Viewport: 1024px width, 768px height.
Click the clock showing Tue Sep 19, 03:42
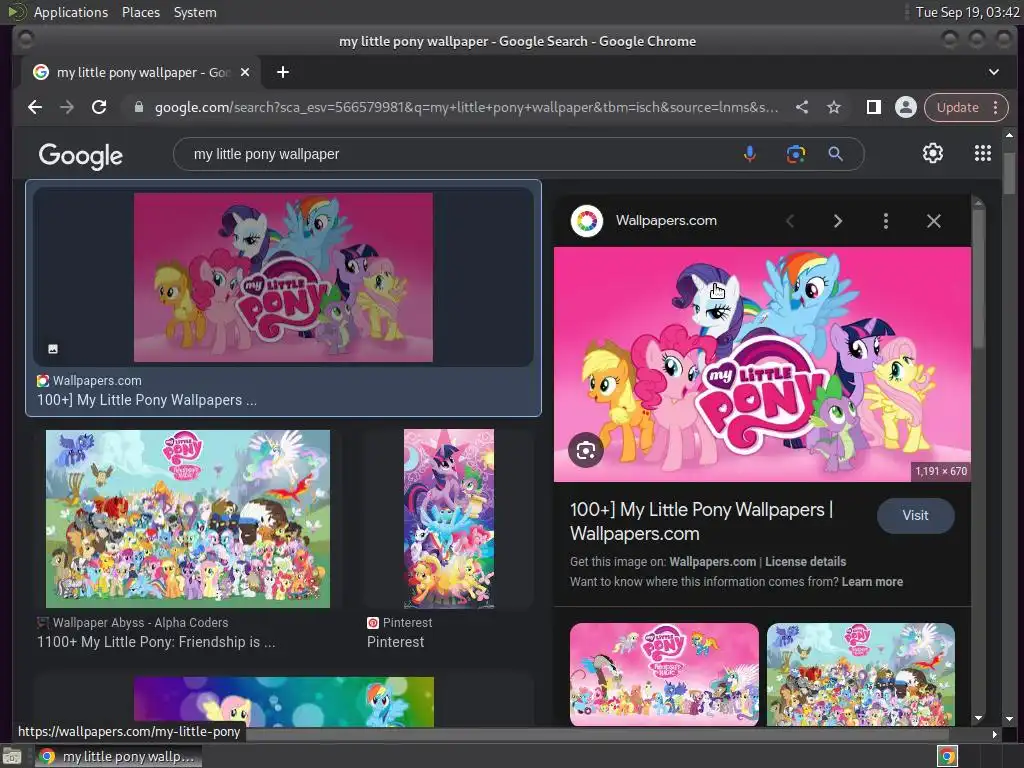pos(967,12)
